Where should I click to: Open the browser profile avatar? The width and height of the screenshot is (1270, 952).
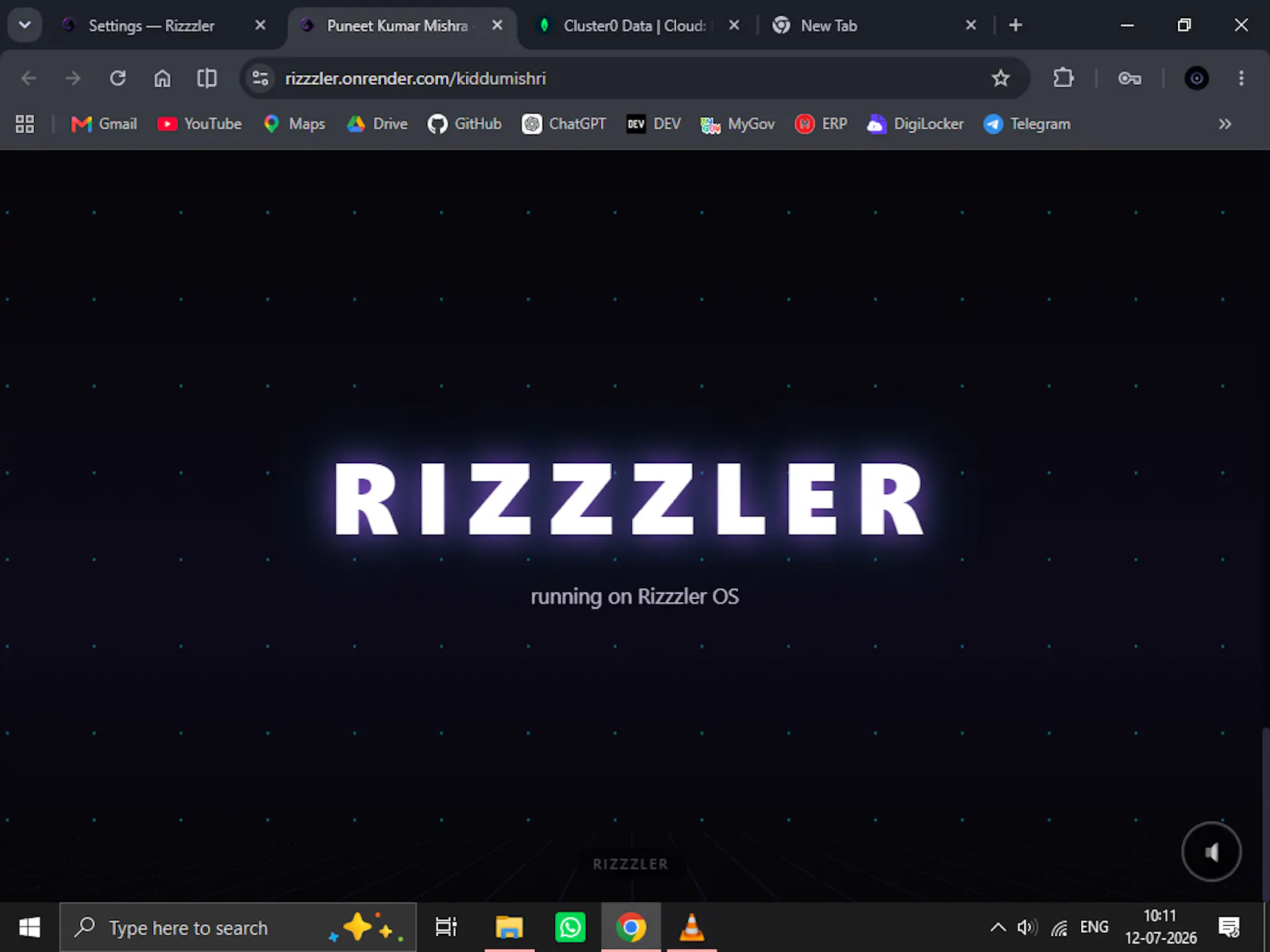pos(1196,79)
